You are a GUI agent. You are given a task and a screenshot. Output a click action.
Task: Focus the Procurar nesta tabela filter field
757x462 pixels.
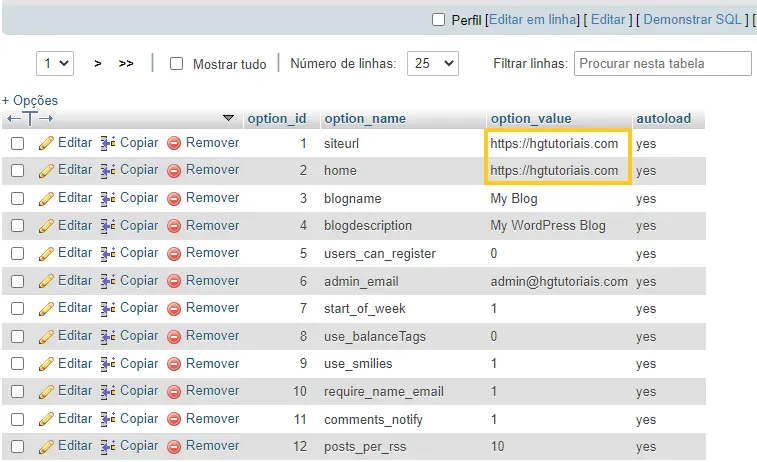coord(662,63)
